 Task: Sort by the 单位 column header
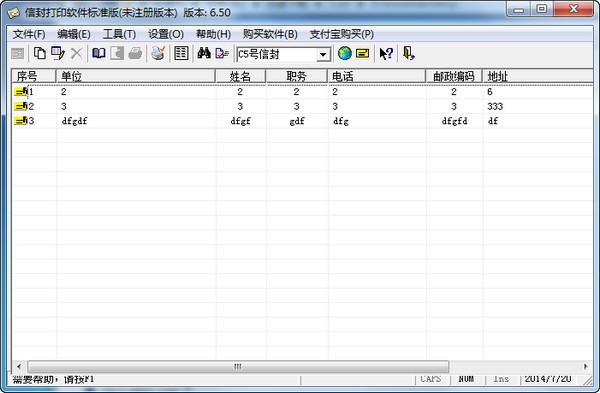point(136,76)
